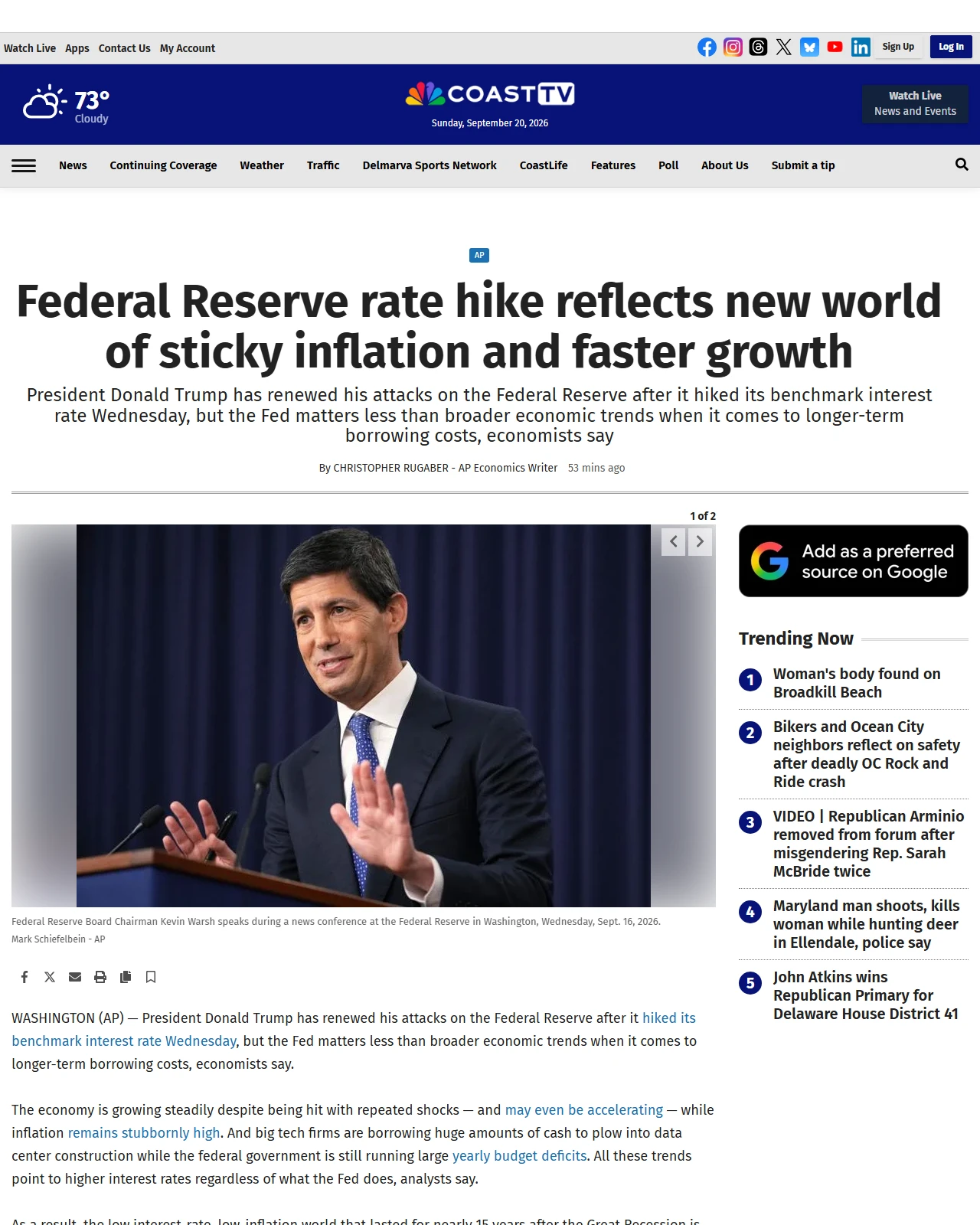Show the previous photo in the gallery

(674, 541)
